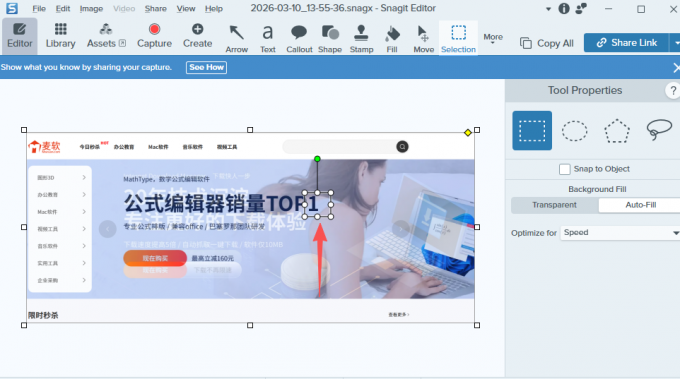This screenshot has height=379, width=680.
Task: Open the info icon in title bar
Action: (x=564, y=8)
